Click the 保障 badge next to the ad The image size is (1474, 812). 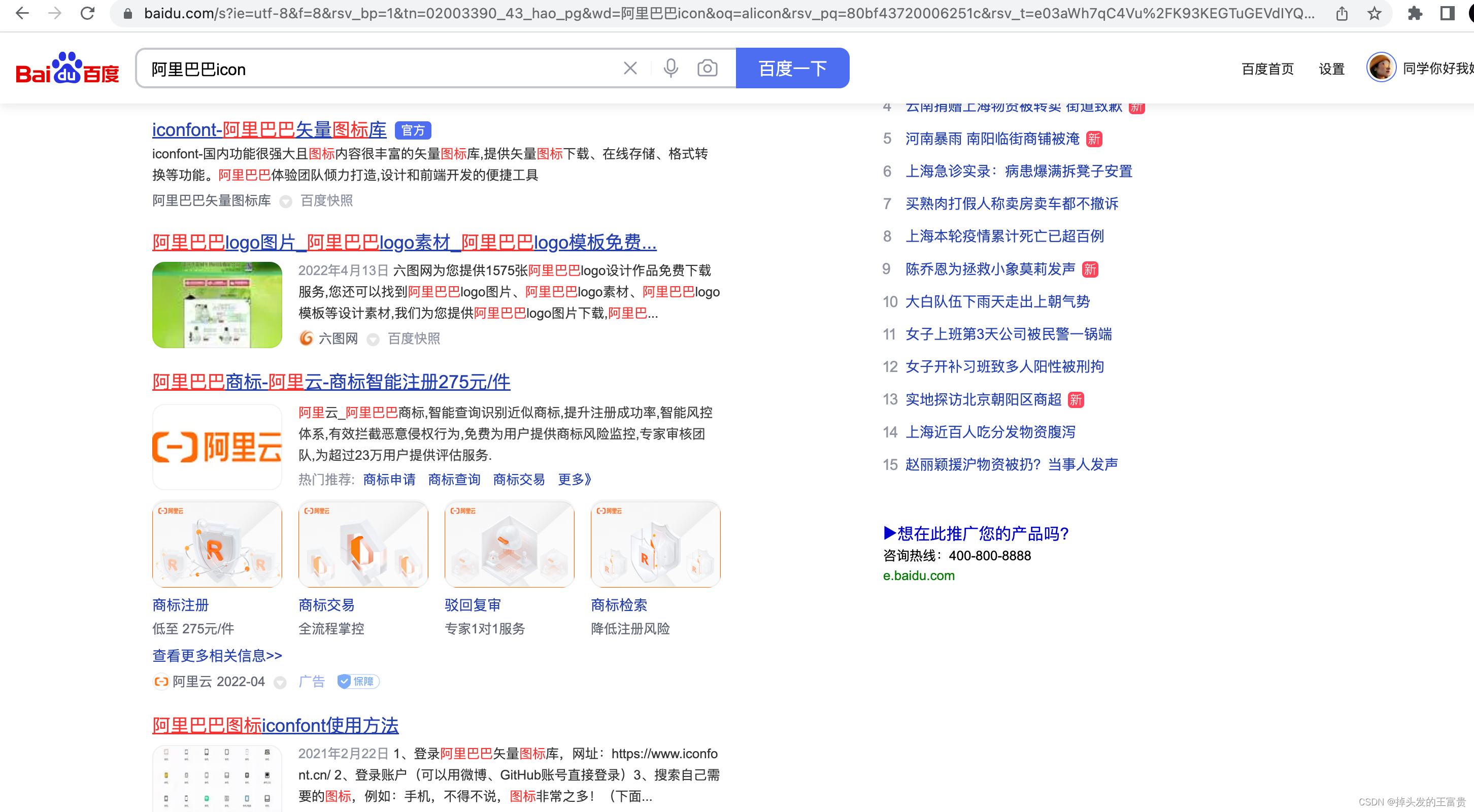(x=358, y=682)
